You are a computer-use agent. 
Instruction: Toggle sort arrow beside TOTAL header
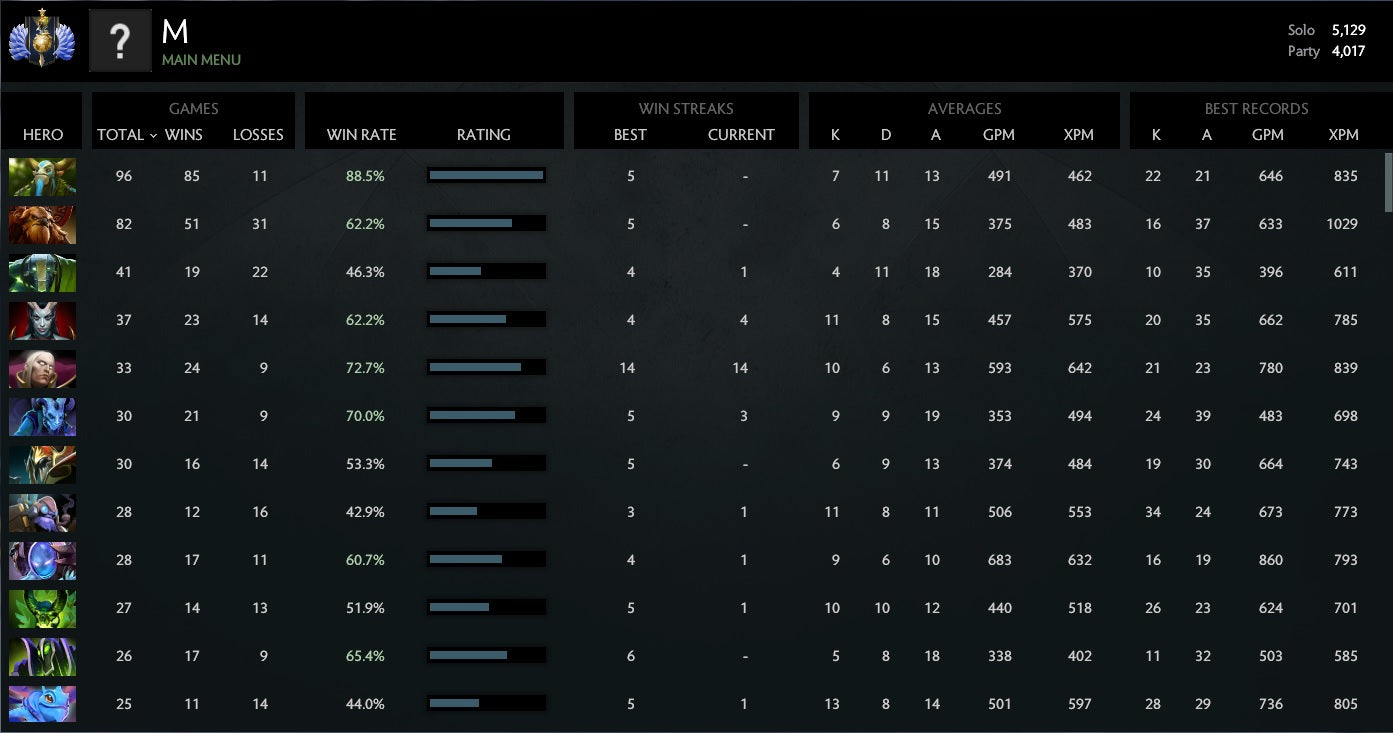point(153,135)
